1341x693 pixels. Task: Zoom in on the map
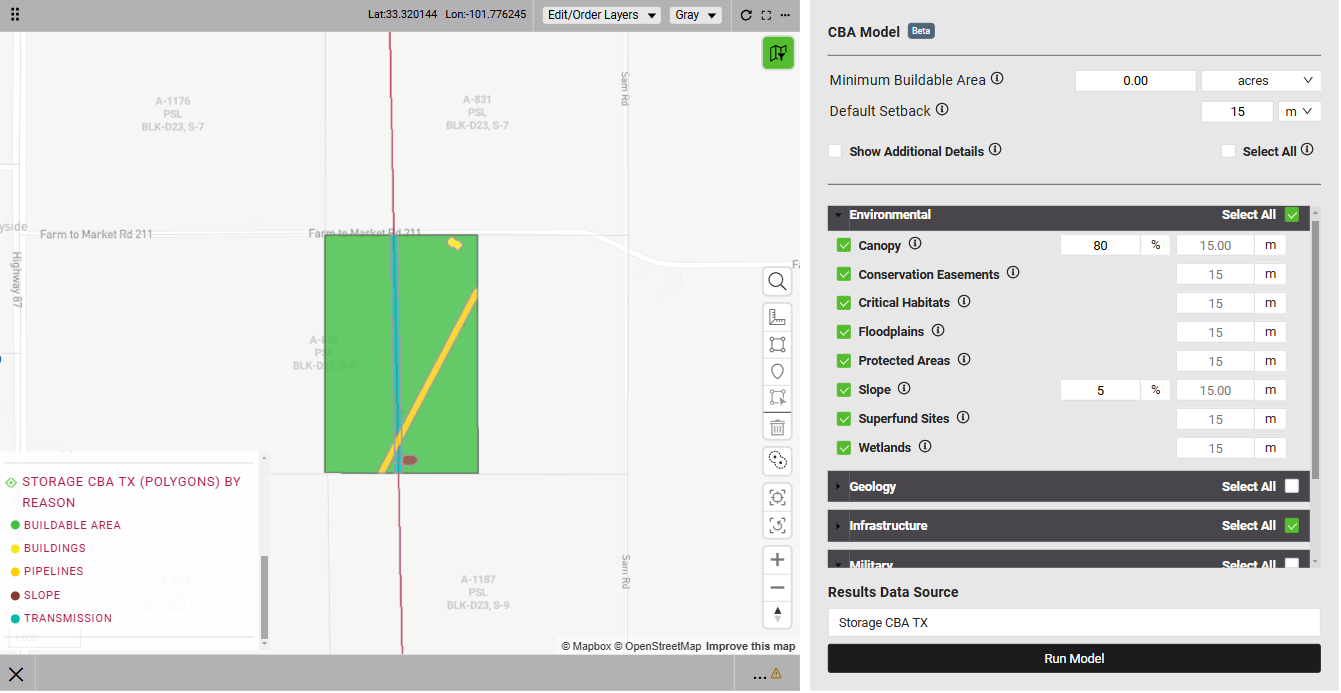coord(777,560)
